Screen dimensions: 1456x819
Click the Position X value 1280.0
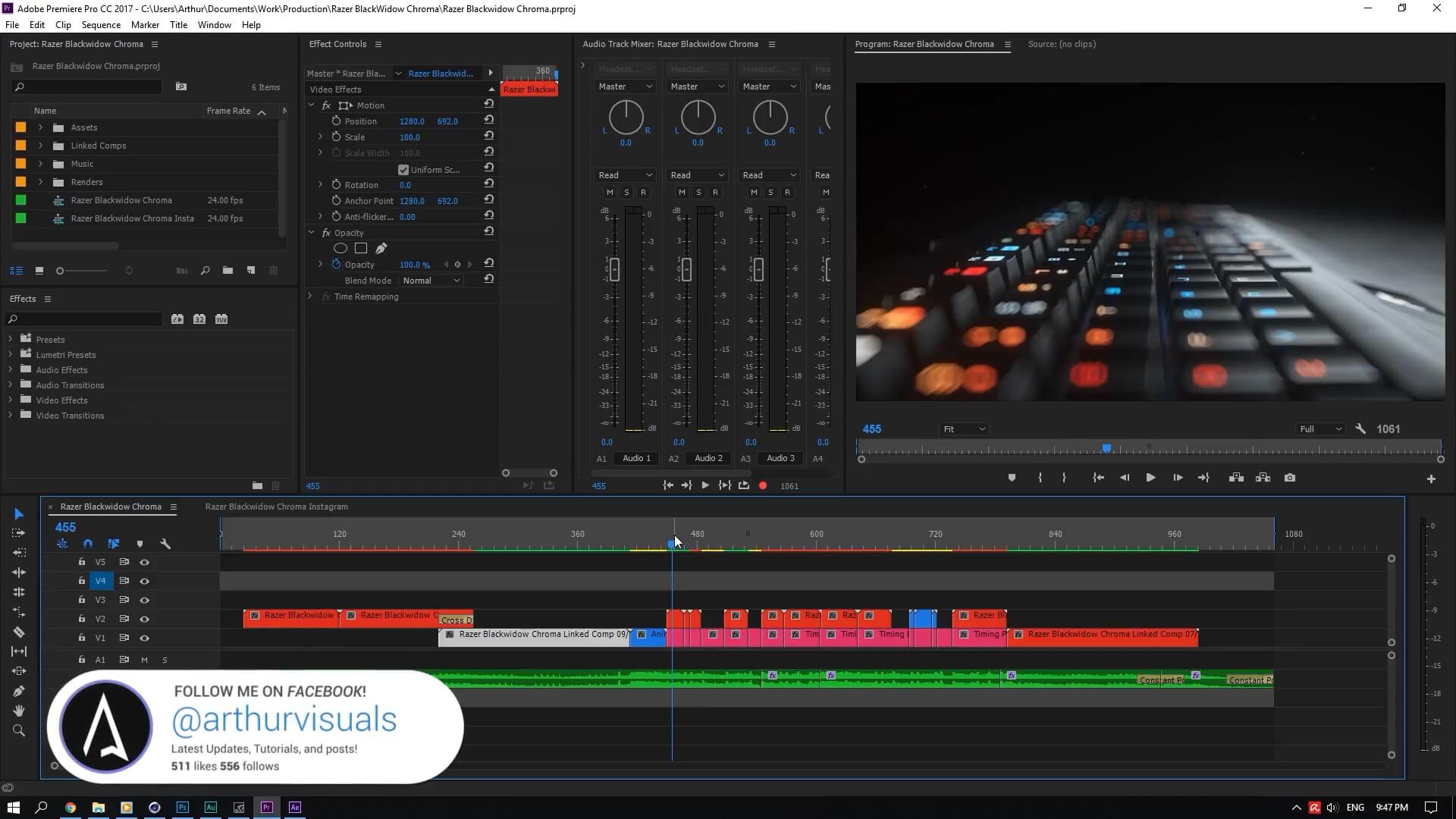[x=412, y=121]
